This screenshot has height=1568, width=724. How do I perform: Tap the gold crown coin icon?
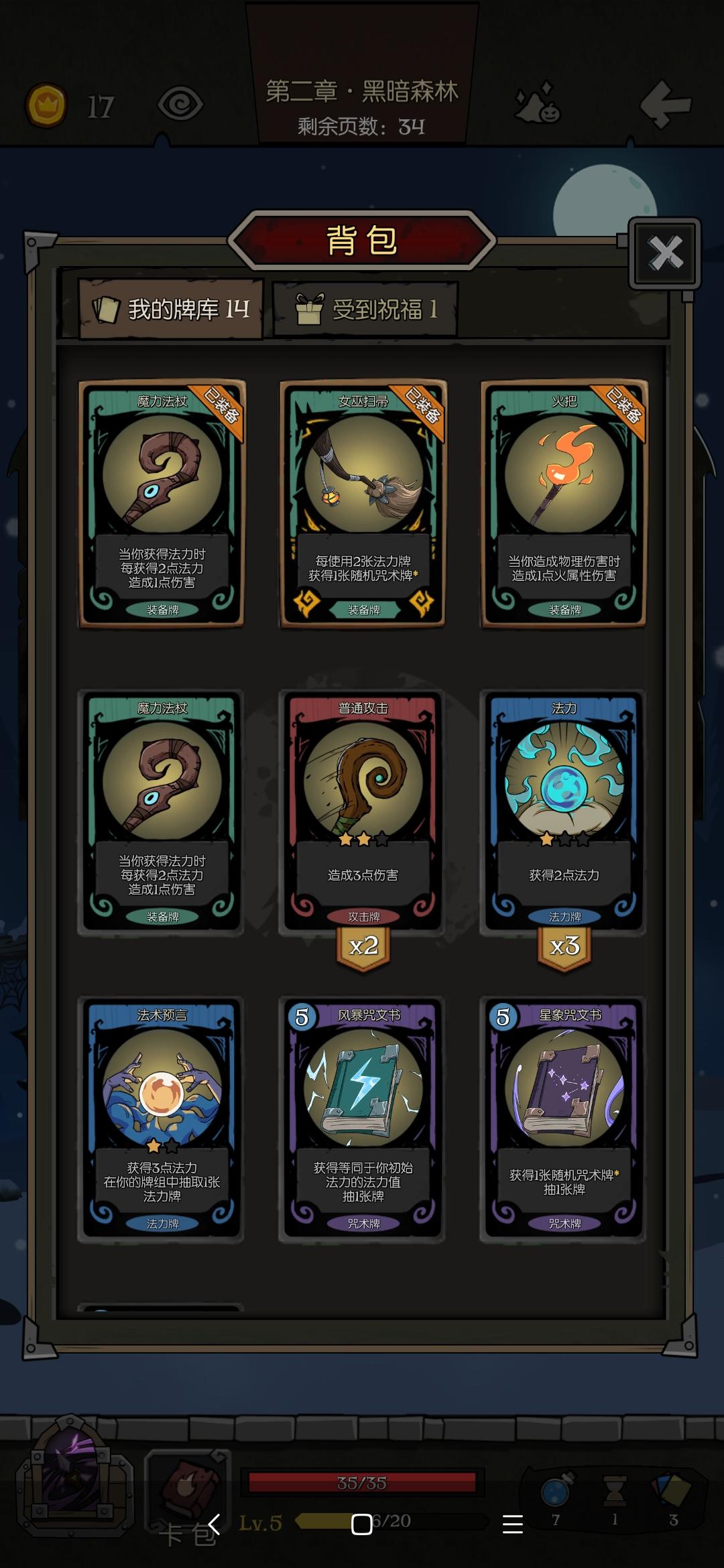point(46,105)
